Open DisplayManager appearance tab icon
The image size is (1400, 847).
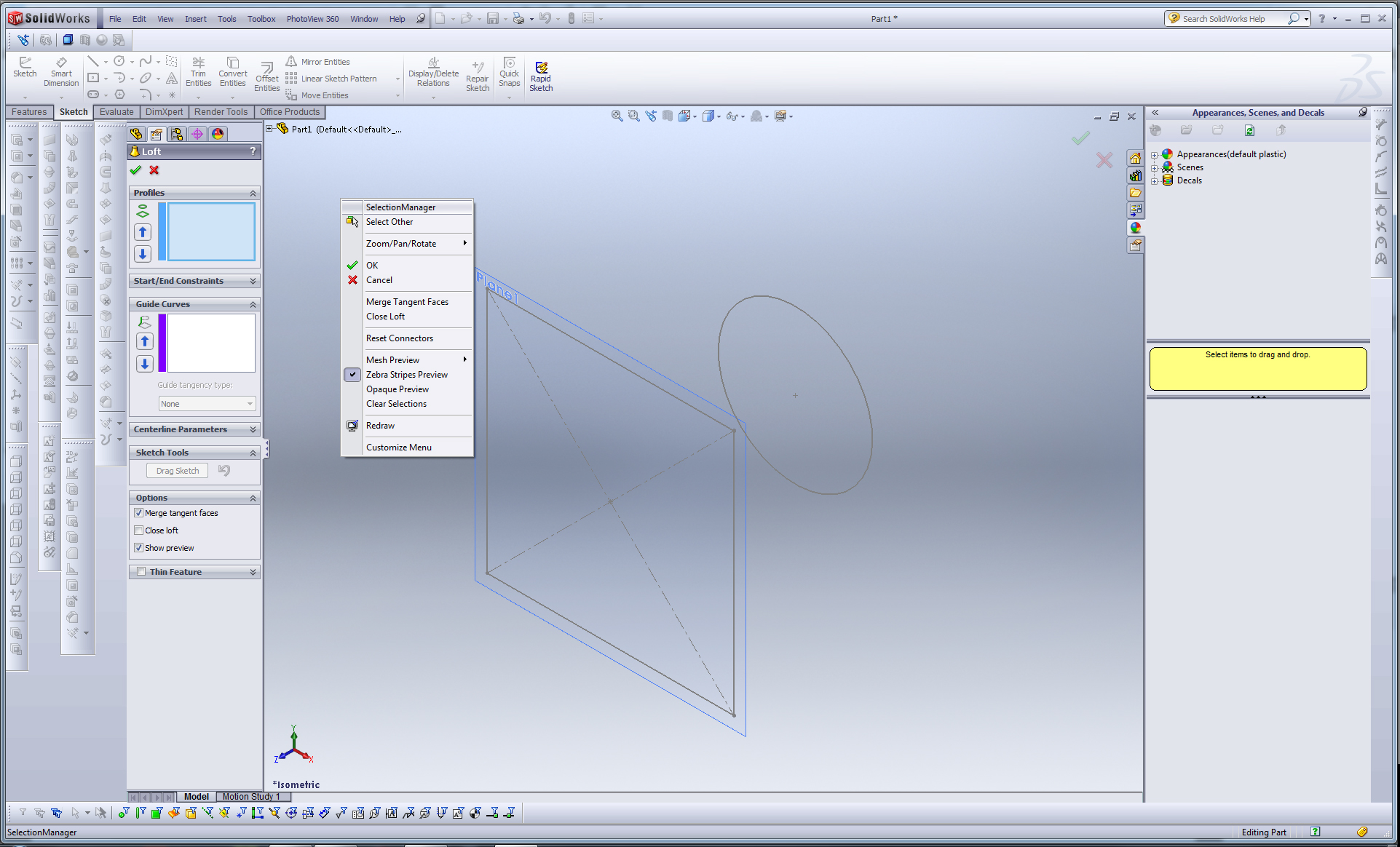[218, 134]
